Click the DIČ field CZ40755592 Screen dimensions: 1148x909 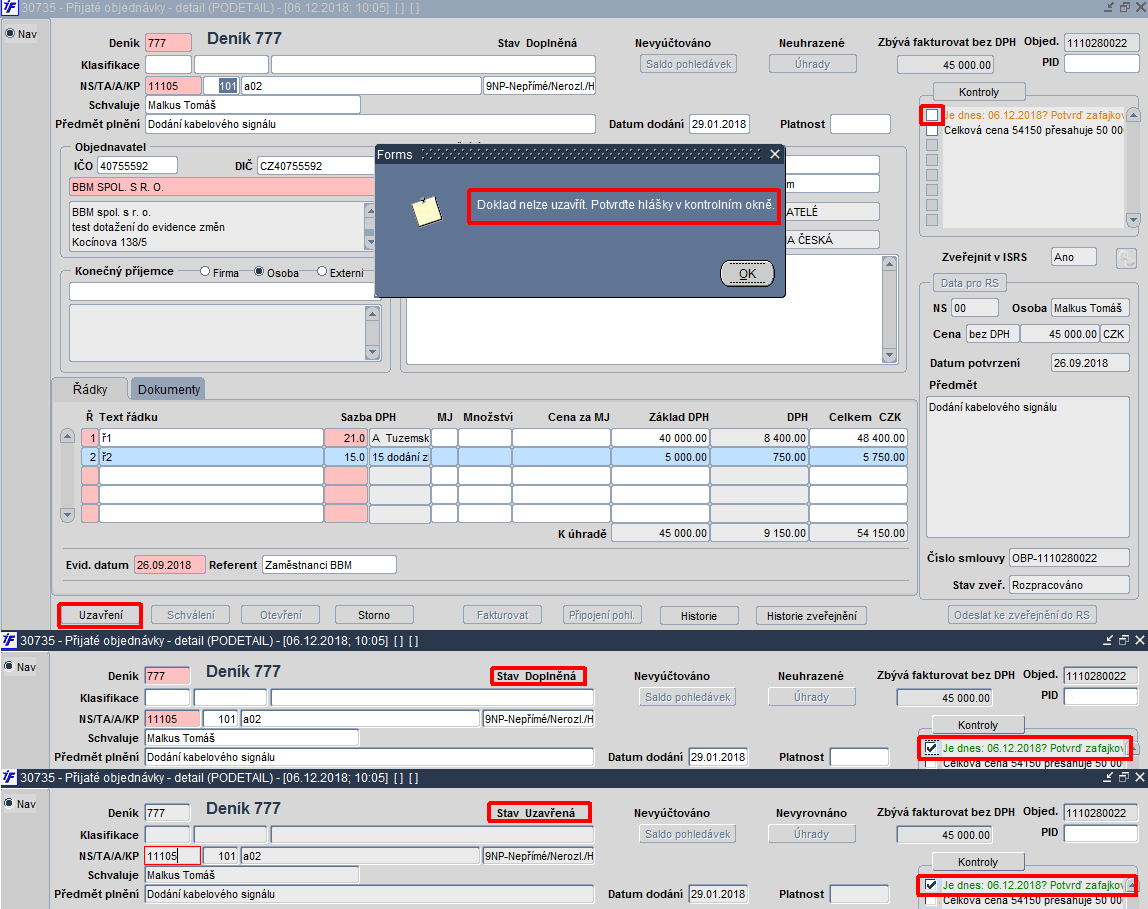pos(316,165)
